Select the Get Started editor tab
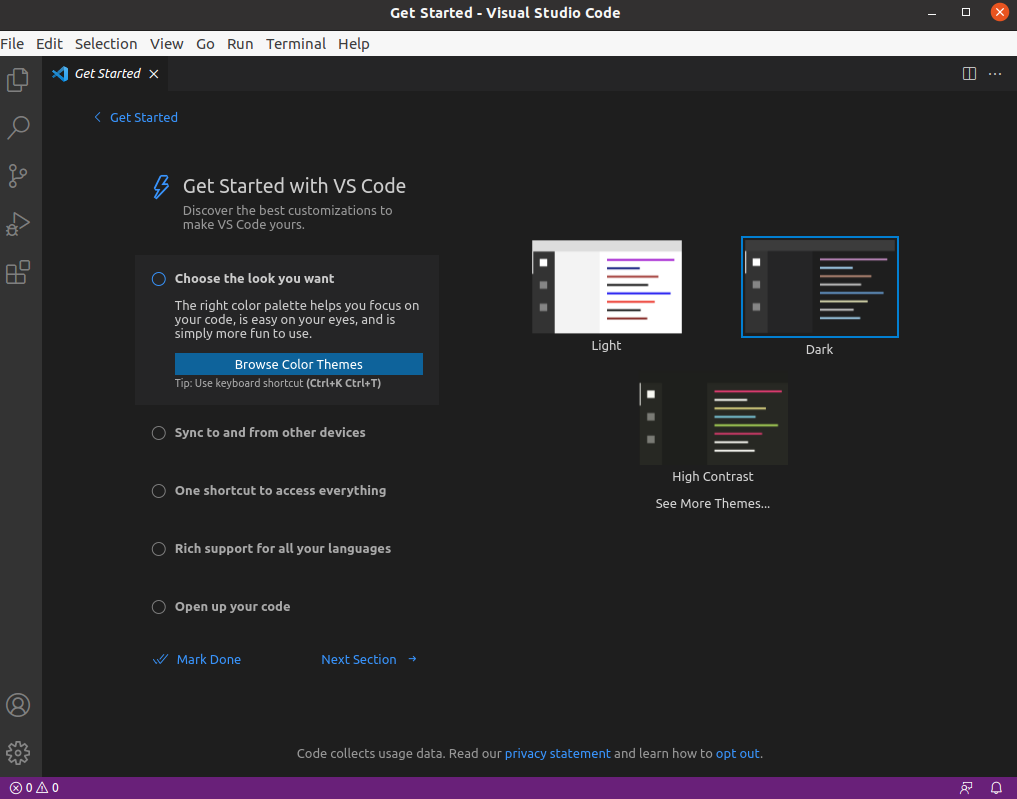This screenshot has width=1017, height=799. click(x=105, y=74)
